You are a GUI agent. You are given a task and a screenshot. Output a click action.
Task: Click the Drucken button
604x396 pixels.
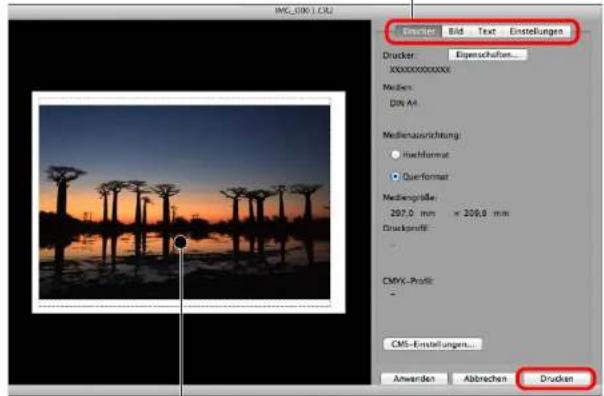556,379
